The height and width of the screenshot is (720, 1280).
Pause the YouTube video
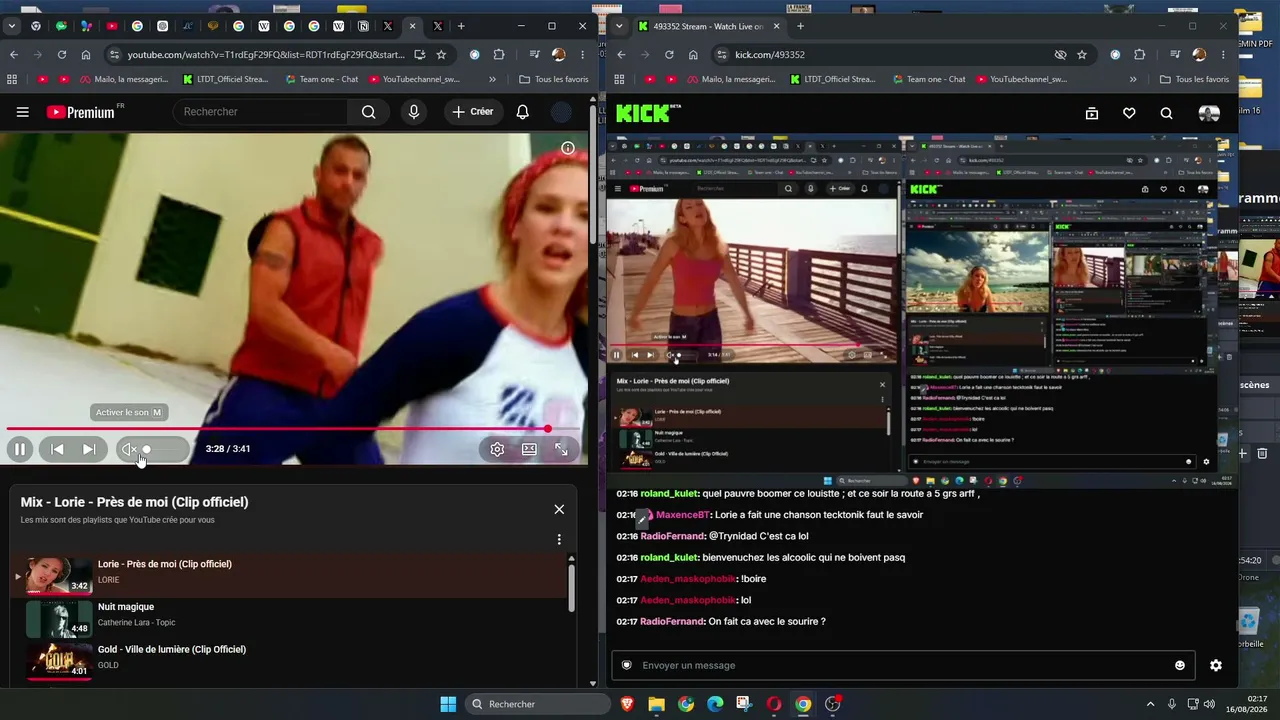(x=19, y=450)
